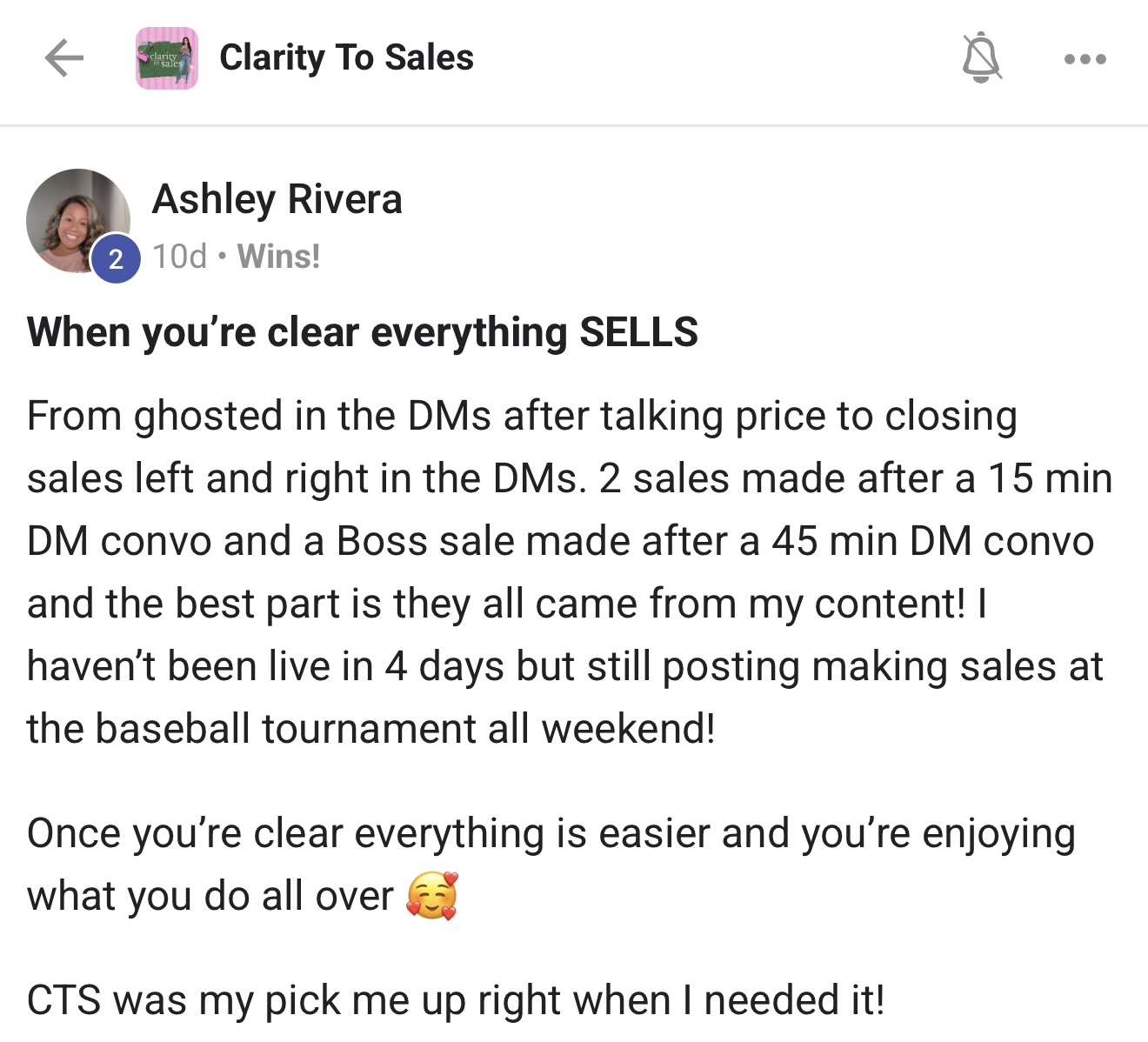Enable alerts by tapping the crossed-out bell

click(981, 58)
